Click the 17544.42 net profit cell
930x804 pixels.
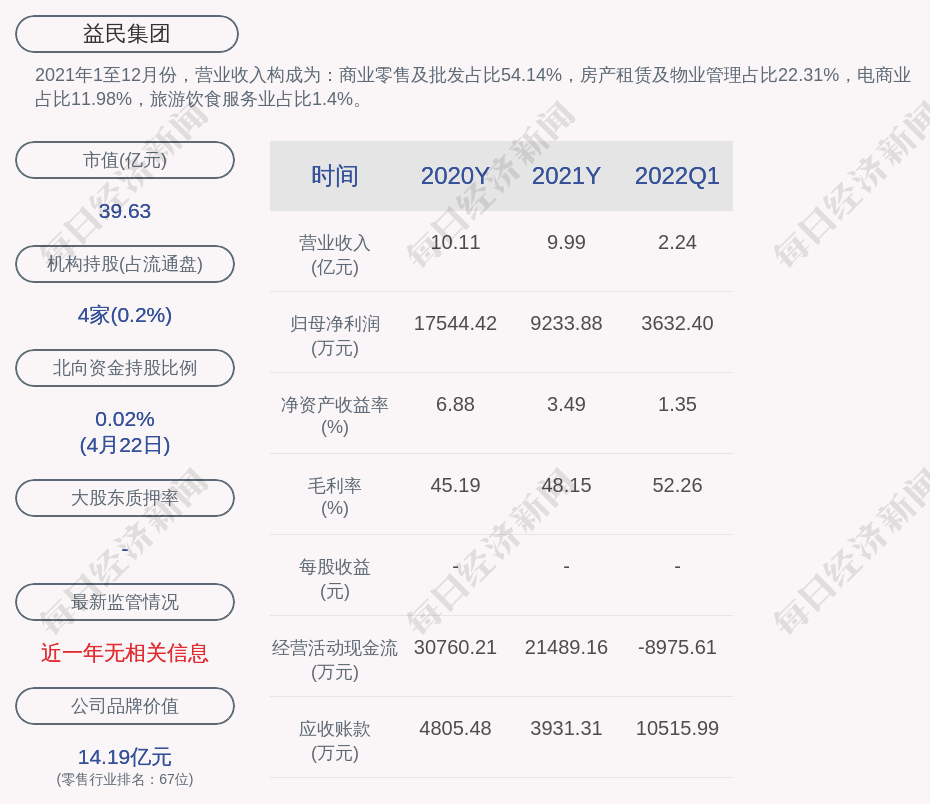tap(455, 324)
